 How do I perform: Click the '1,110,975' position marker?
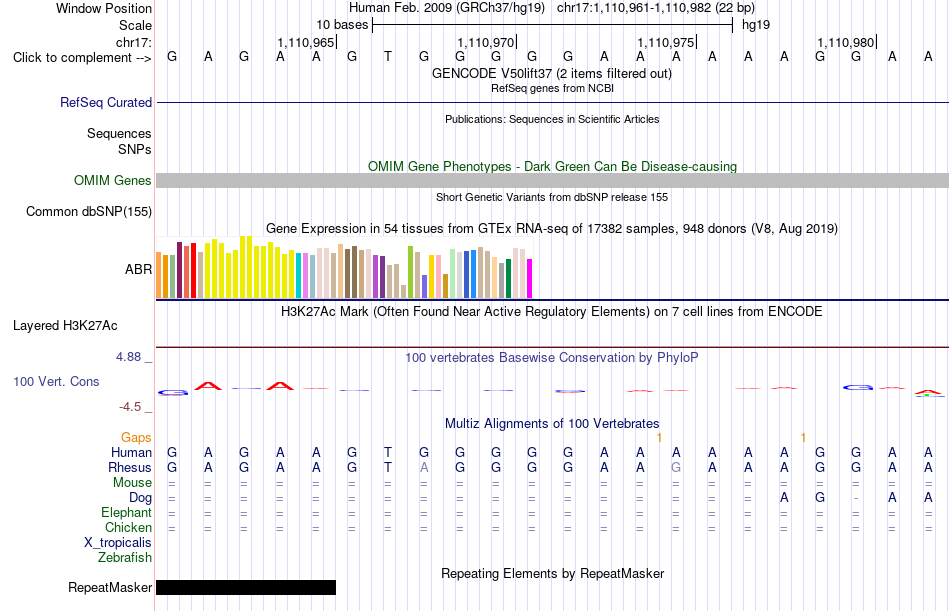tap(665, 42)
